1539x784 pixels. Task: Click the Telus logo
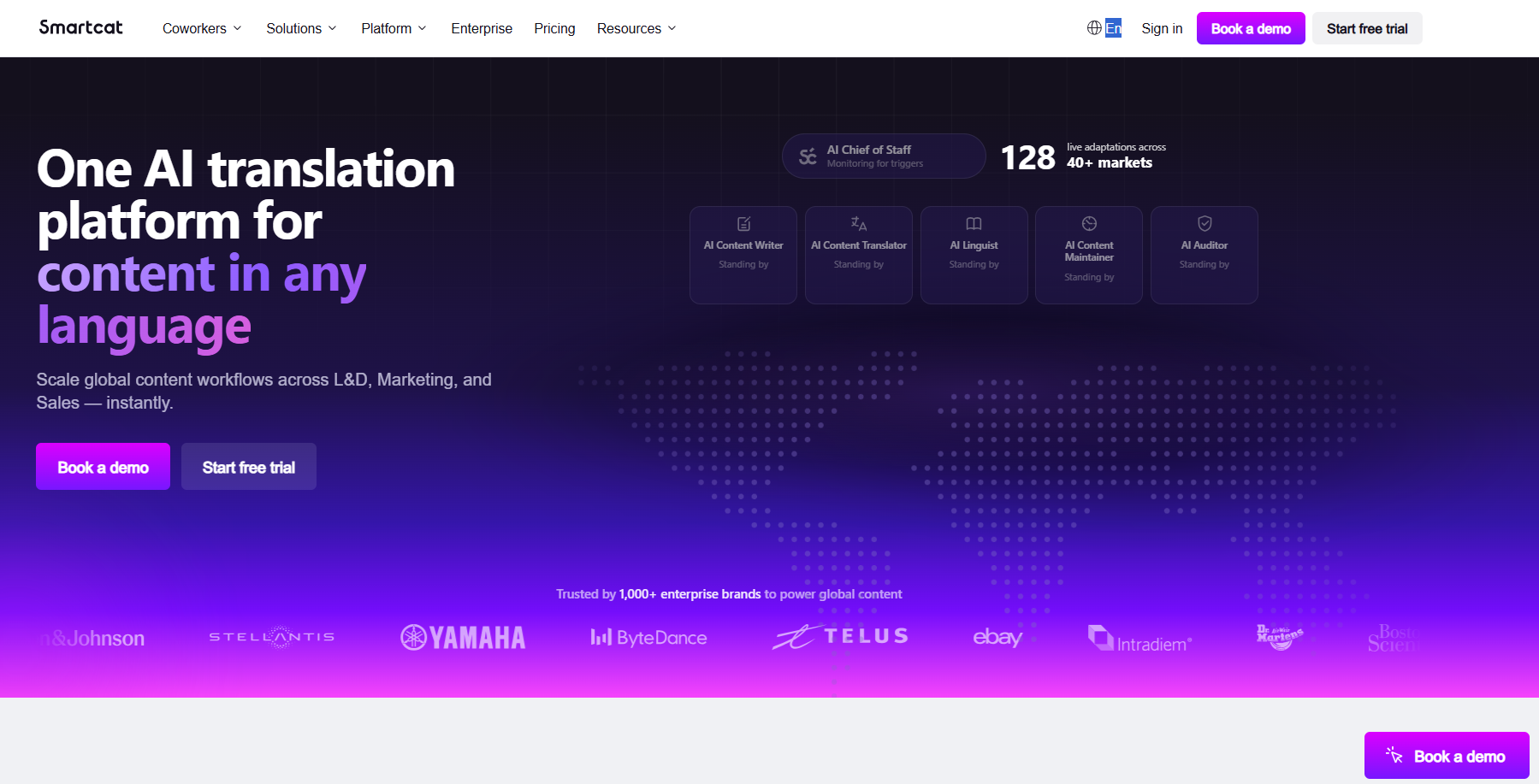coord(840,637)
